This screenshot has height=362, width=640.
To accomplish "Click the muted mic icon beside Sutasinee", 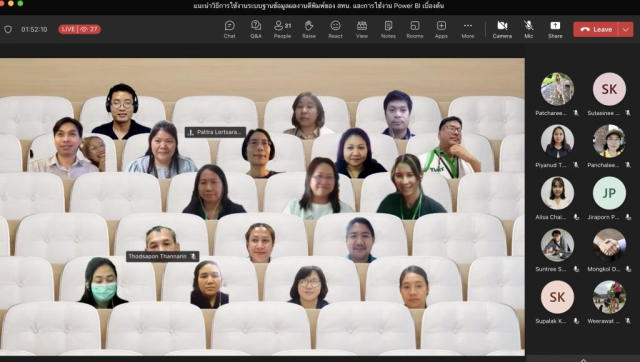I will tap(628, 113).
